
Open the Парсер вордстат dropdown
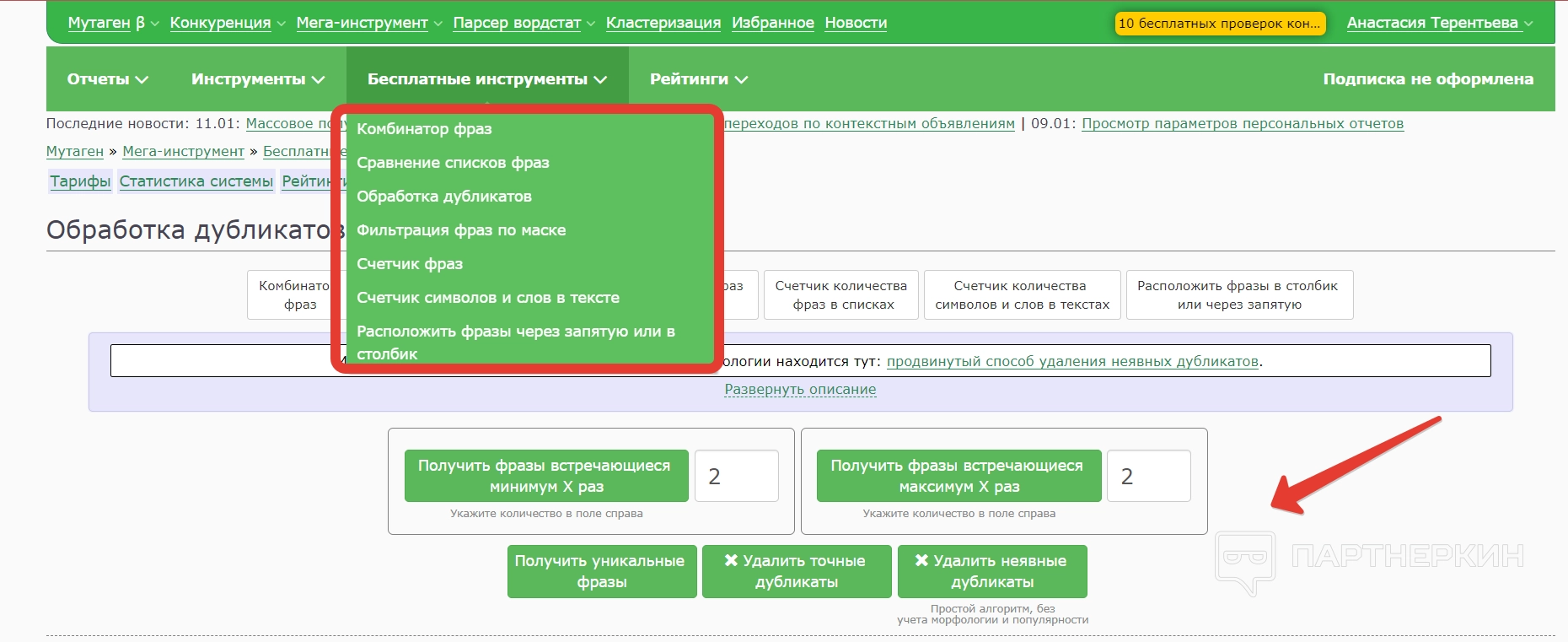click(x=524, y=23)
